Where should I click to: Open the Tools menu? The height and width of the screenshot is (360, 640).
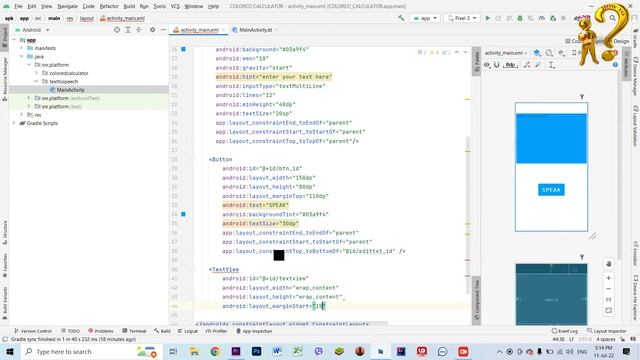(x=160, y=6)
